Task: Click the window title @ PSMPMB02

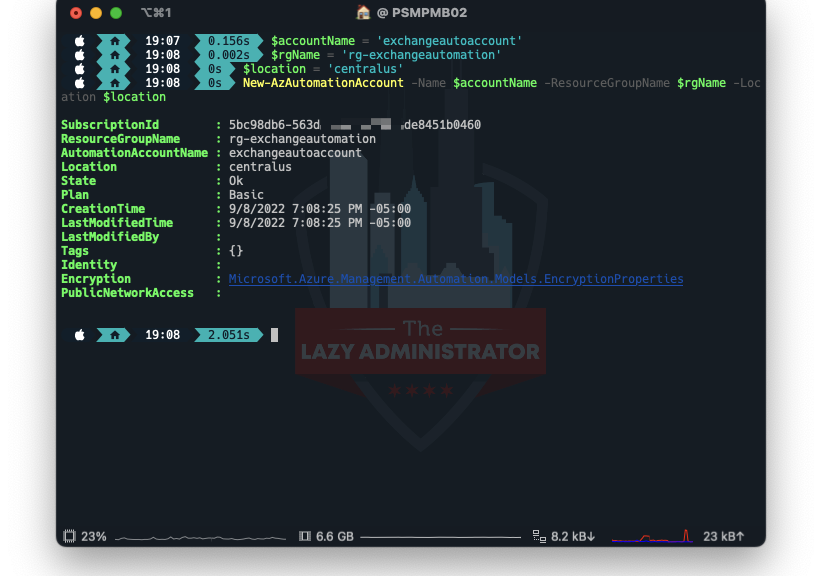Action: pyautogui.click(x=422, y=12)
